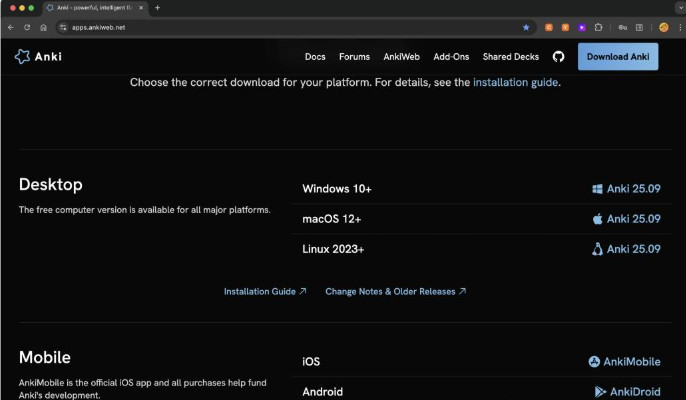Download Anki 25.09 for Linux 2023+
This screenshot has width=686, height=400.
(626, 249)
